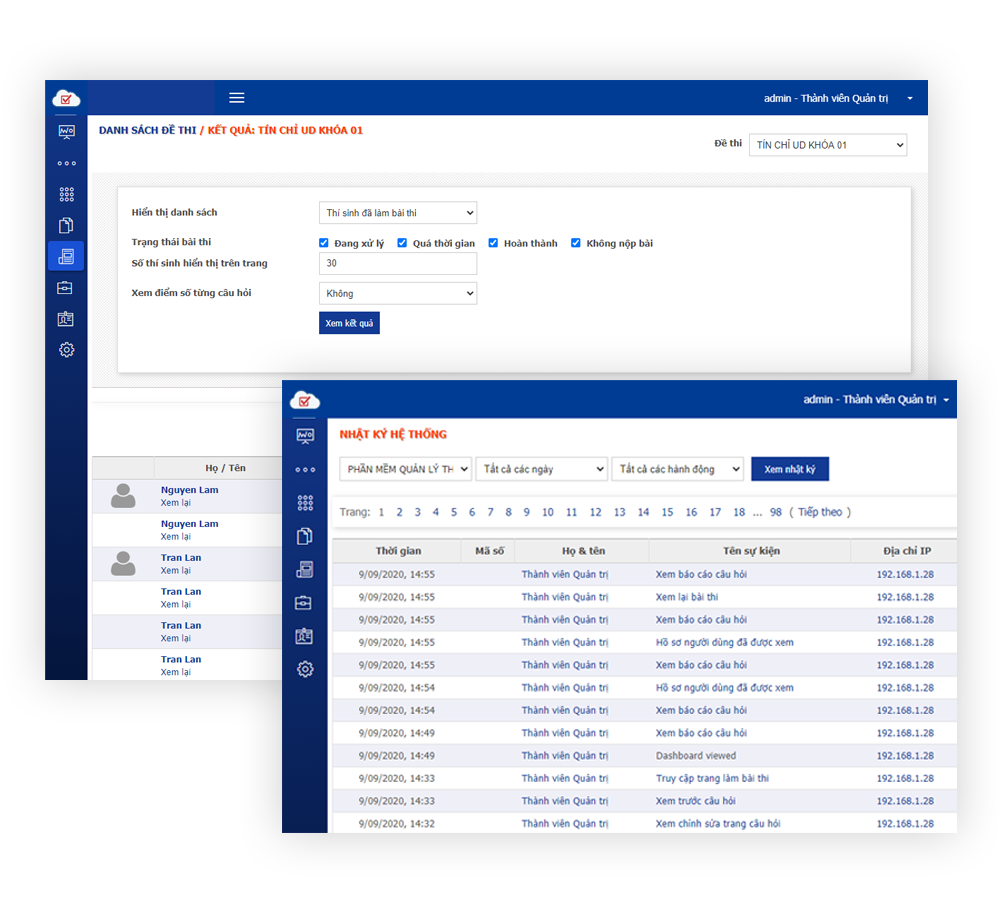Viewport: 1000px width, 900px height.
Task: Go to log page 5
Action: click(453, 512)
